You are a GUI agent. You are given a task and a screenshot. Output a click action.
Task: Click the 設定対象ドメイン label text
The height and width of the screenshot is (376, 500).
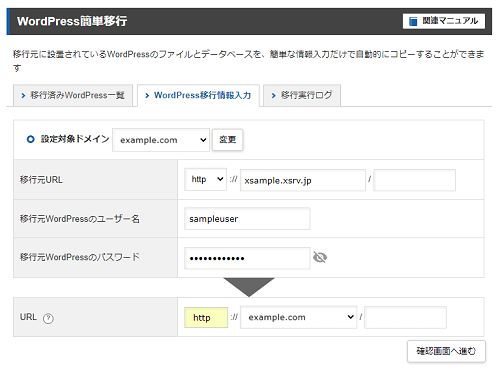(75, 139)
